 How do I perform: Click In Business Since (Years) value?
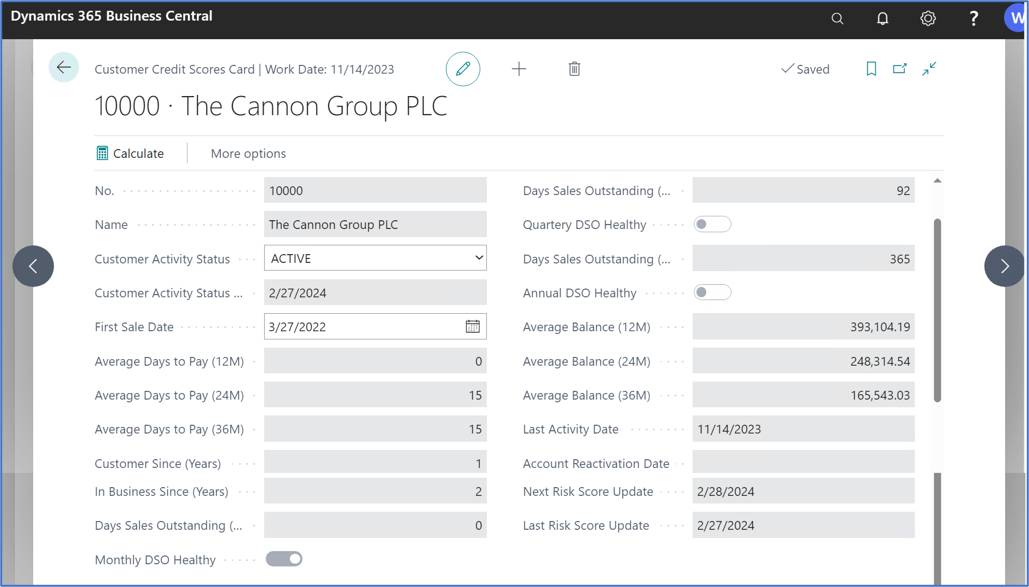click(375, 491)
